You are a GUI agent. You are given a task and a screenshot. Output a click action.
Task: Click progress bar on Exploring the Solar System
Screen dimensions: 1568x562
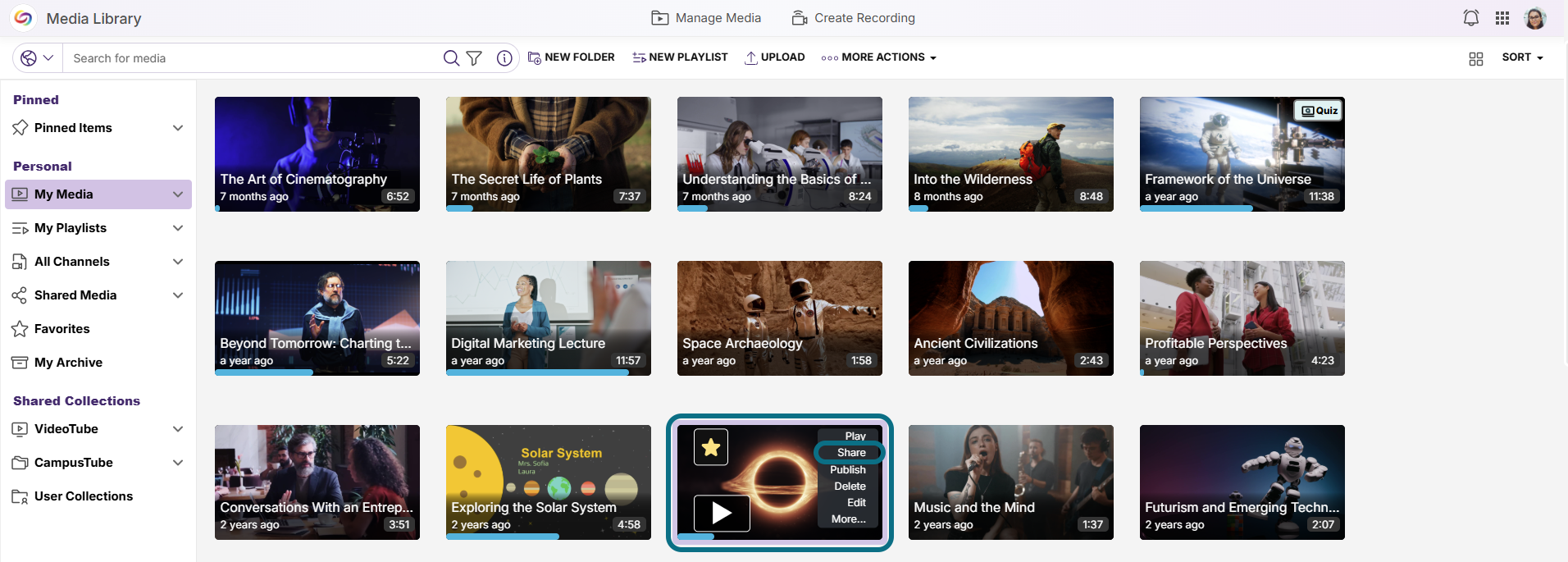(548, 537)
